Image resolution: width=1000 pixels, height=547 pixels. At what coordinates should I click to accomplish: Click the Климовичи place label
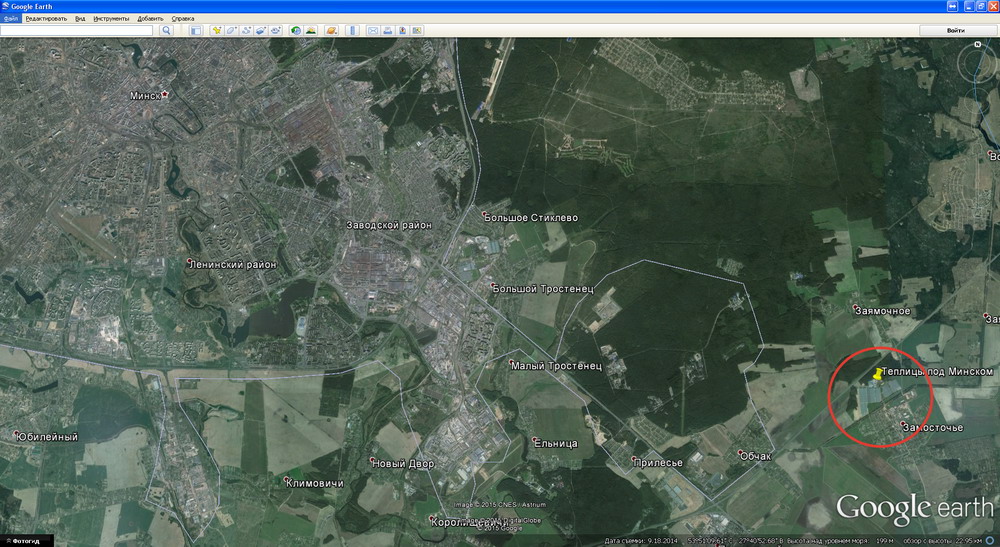(315, 483)
